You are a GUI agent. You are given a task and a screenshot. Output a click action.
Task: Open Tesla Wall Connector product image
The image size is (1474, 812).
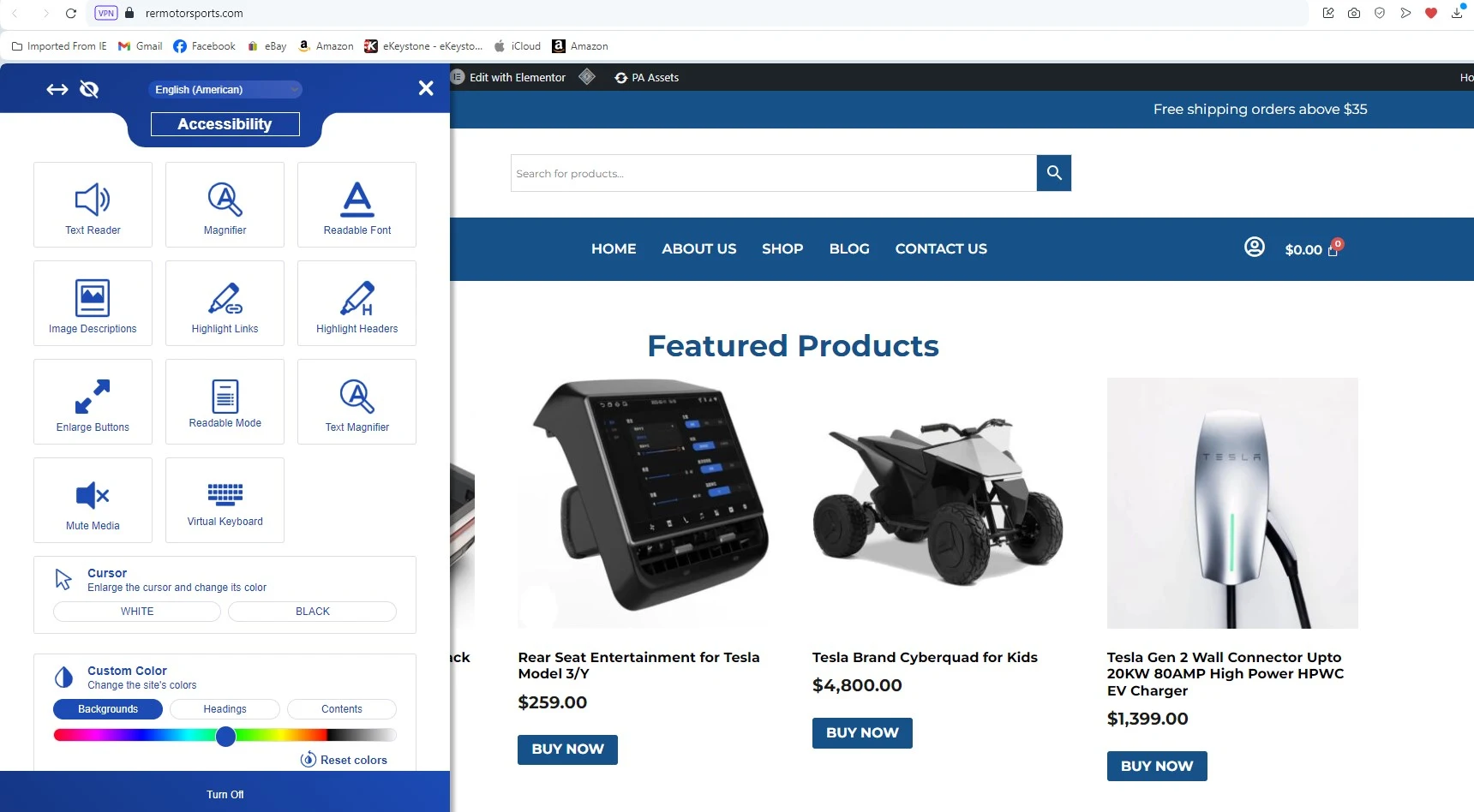pos(1232,504)
